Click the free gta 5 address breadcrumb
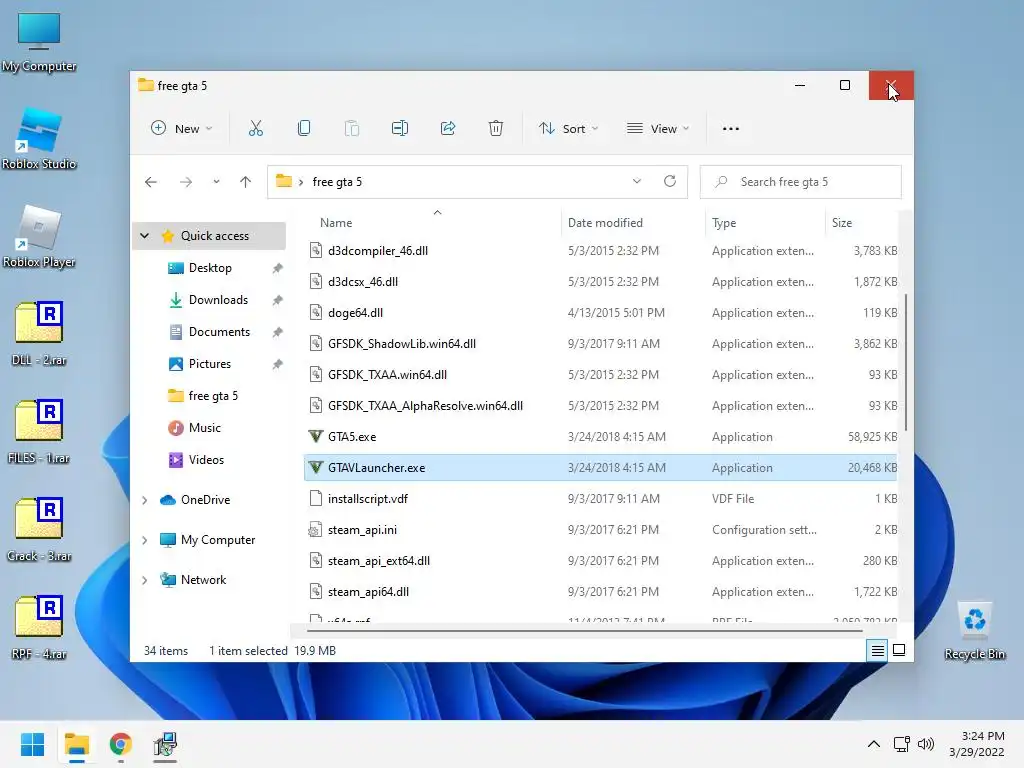The image size is (1024, 768). point(337,182)
